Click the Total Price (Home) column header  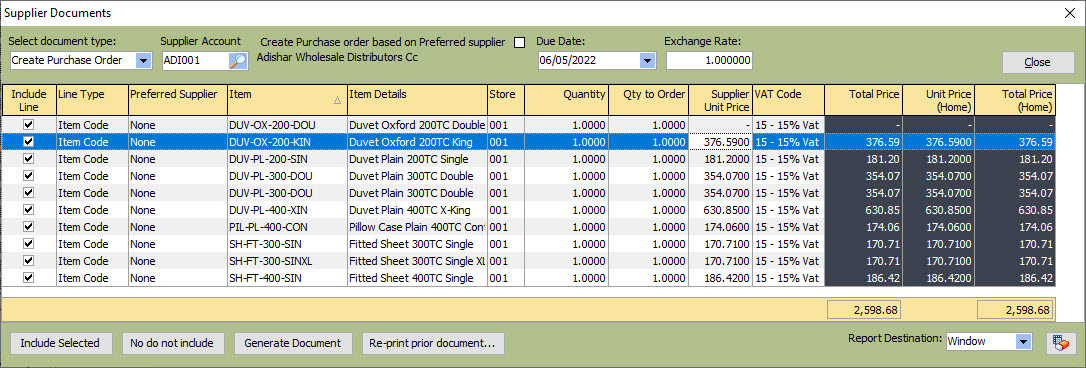pyautogui.click(x=1014, y=100)
